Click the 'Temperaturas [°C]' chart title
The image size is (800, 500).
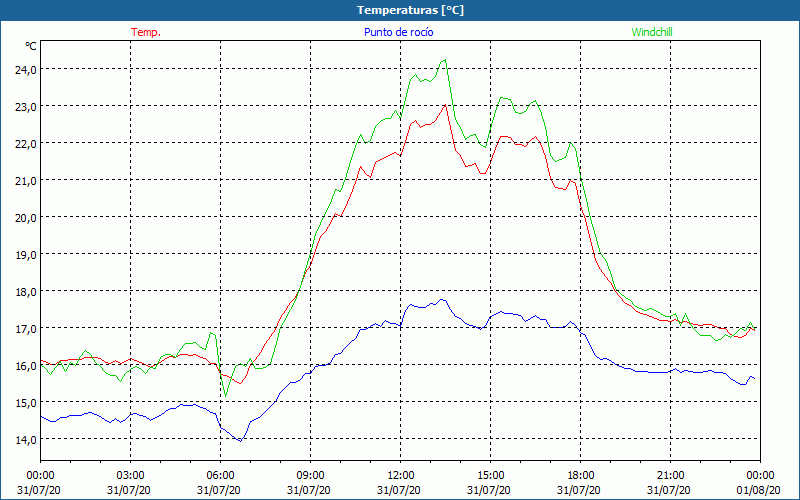click(410, 10)
